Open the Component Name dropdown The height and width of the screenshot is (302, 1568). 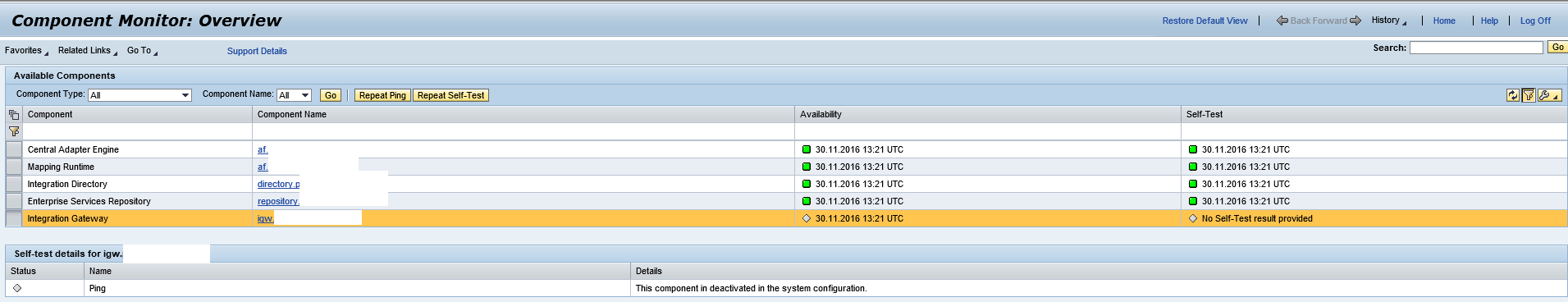294,95
